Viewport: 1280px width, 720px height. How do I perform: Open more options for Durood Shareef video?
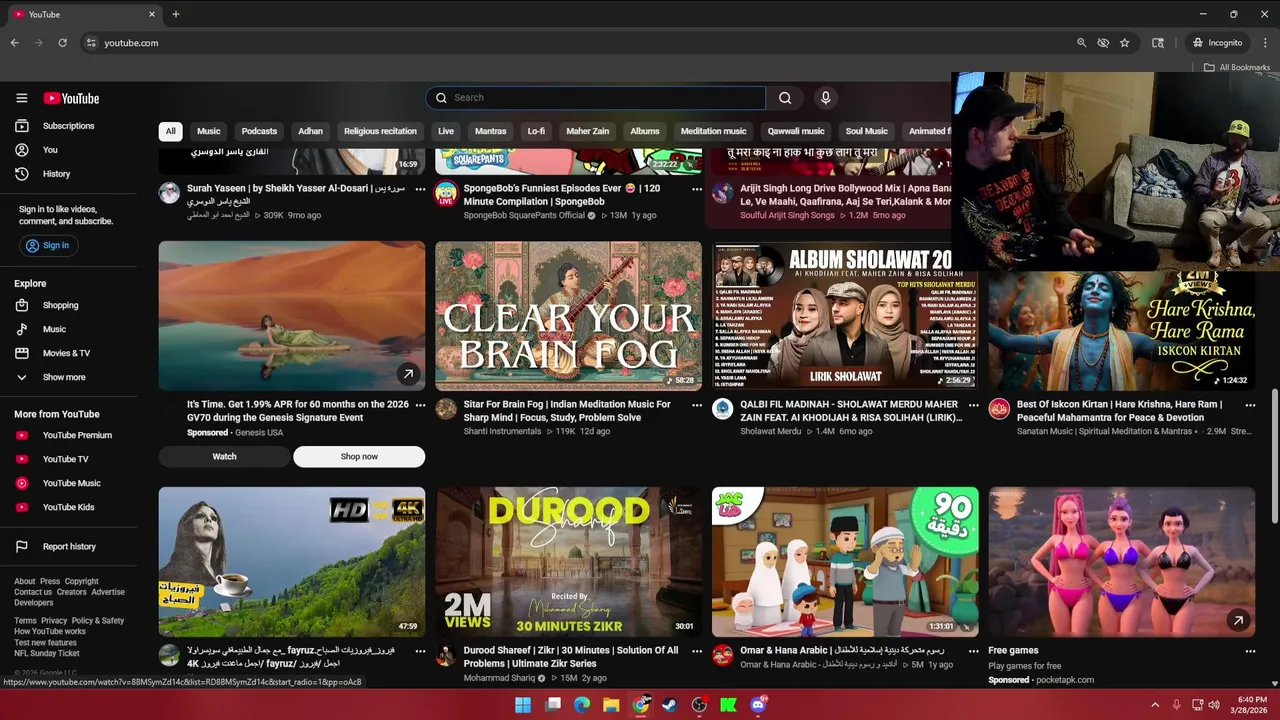point(697,651)
